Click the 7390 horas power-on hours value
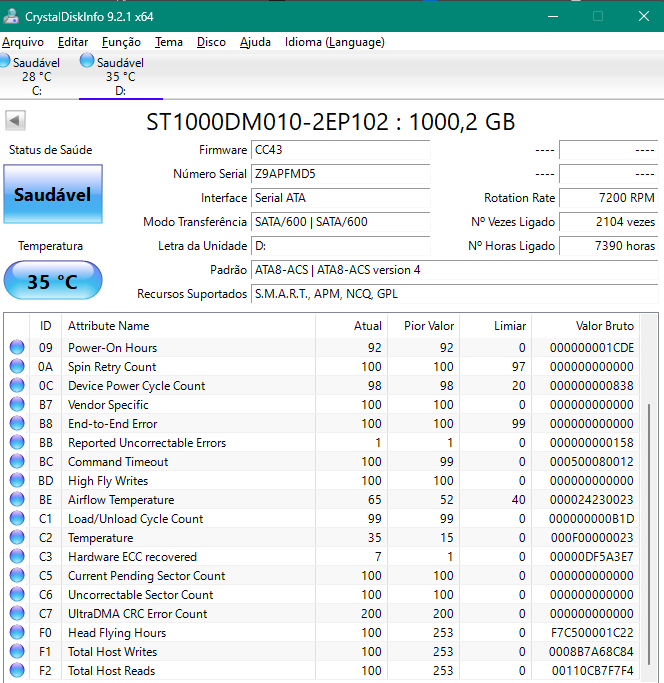This screenshot has height=683, width=664. point(608,246)
